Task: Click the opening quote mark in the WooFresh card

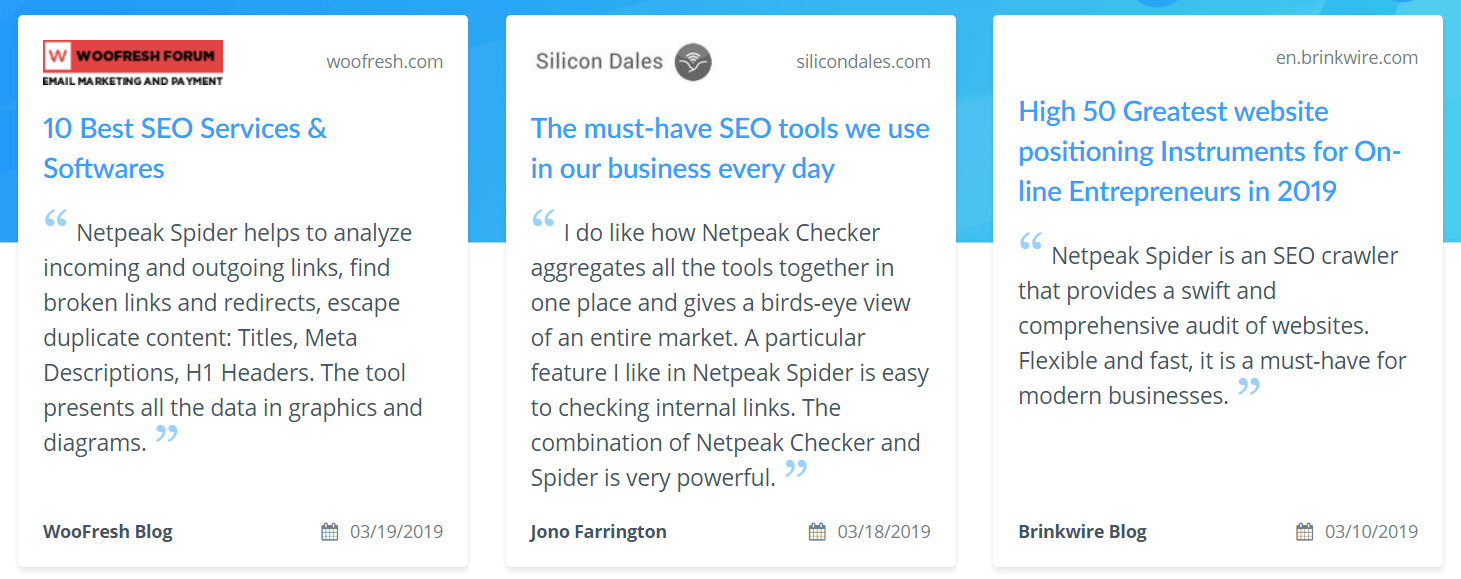Action: (56, 219)
